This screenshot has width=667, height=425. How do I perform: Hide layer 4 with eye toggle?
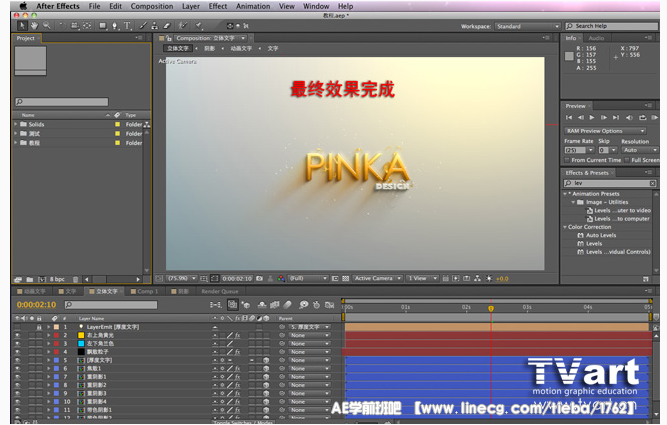pyautogui.click(x=17, y=352)
